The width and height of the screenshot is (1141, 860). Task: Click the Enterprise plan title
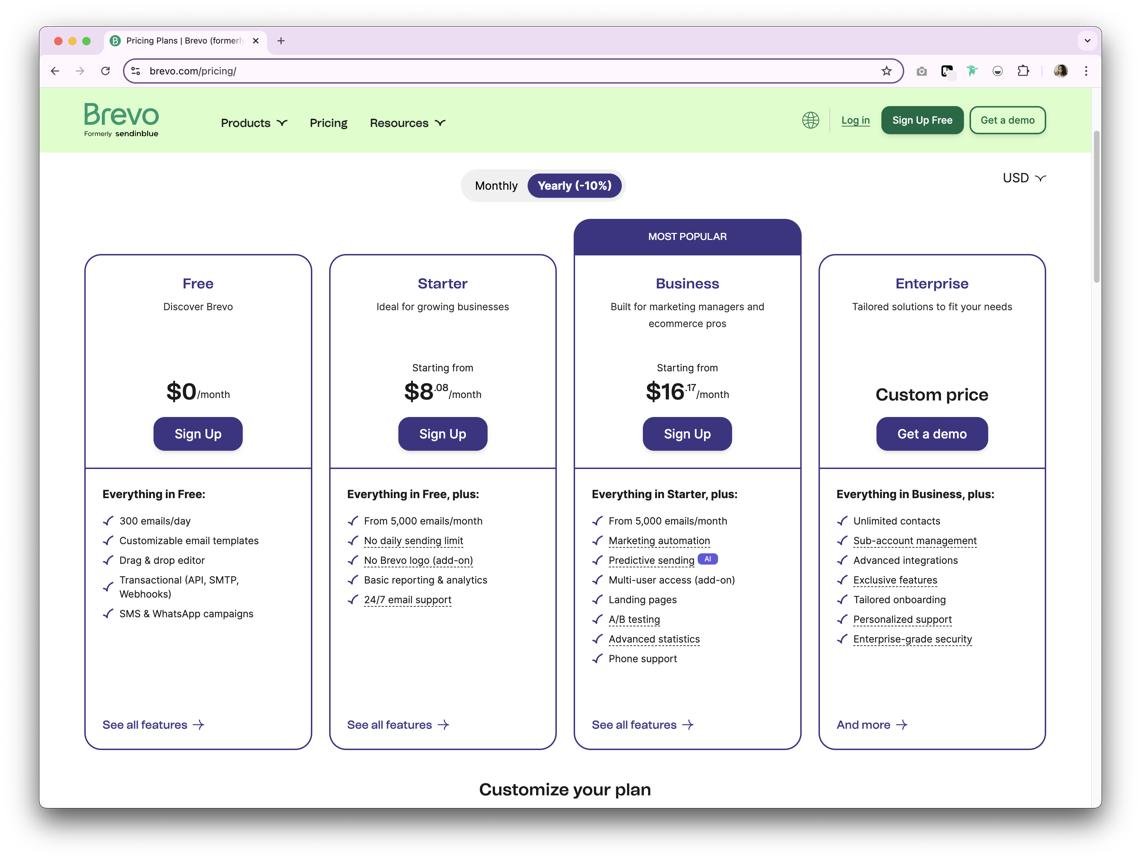[x=931, y=283]
